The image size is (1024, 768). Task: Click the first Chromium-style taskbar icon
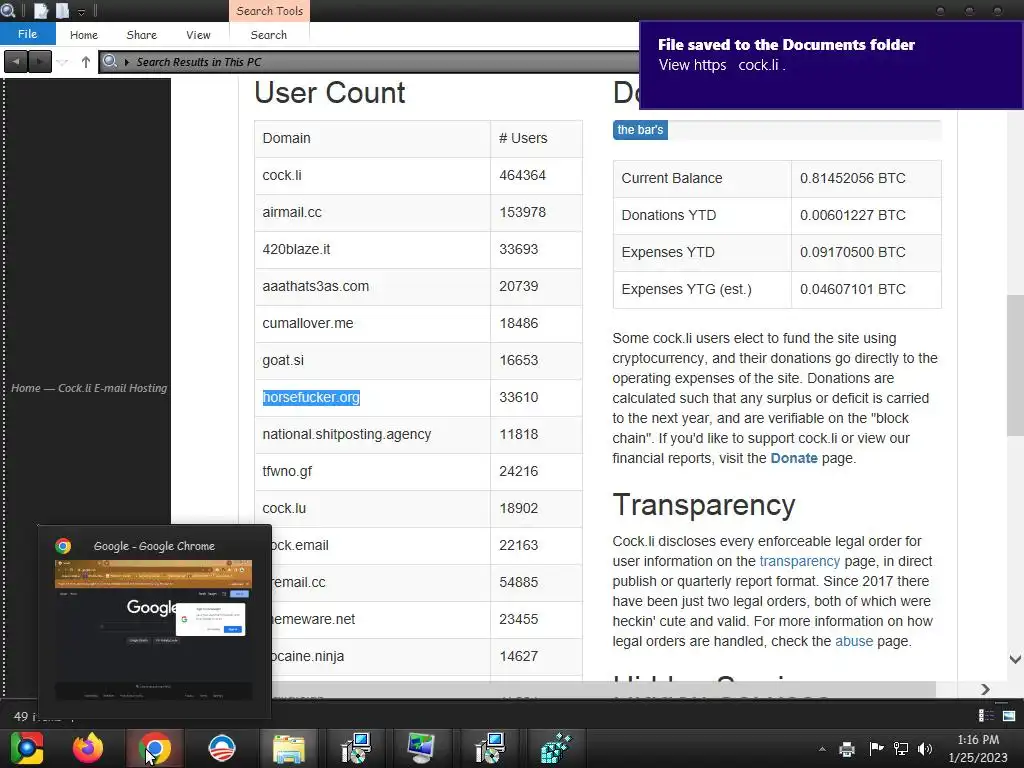click(26, 748)
